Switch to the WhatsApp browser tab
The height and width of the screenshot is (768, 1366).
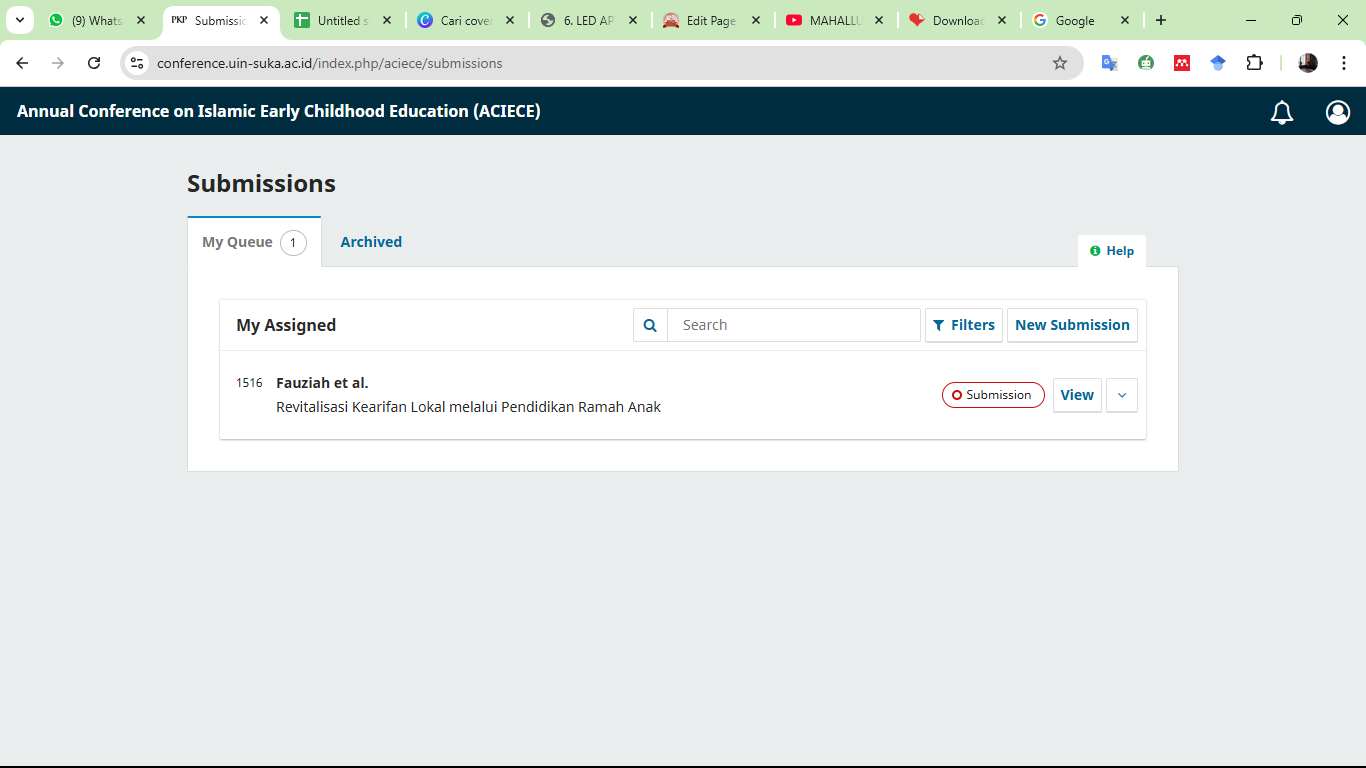tap(97, 20)
